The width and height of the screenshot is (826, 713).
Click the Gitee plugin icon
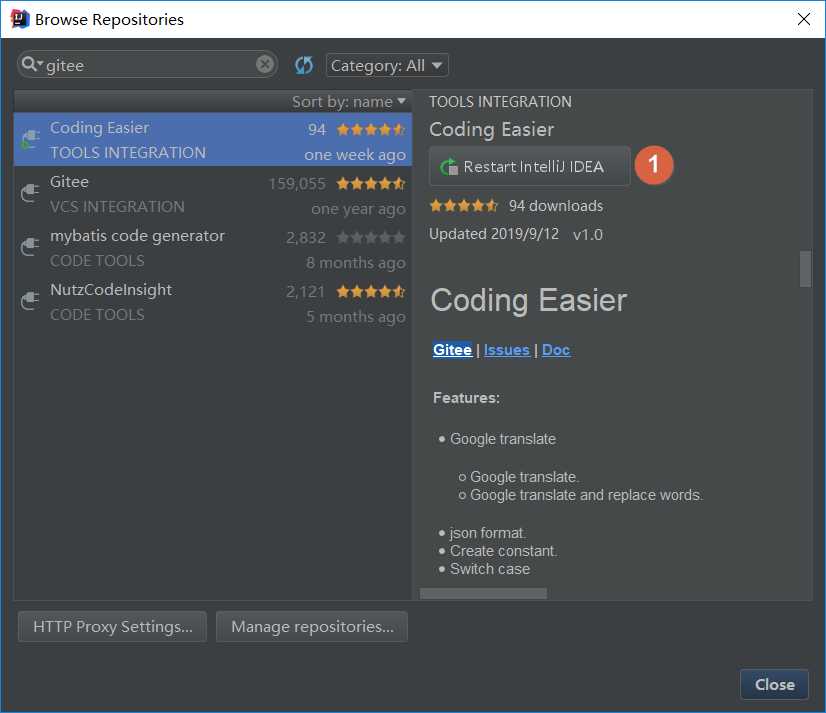(x=30, y=193)
